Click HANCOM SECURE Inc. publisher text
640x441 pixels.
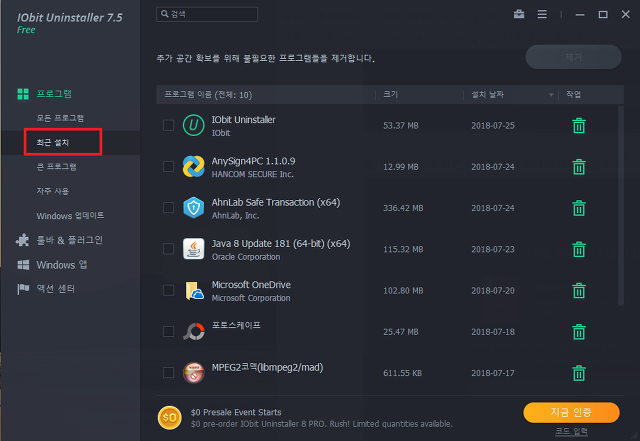point(252,174)
